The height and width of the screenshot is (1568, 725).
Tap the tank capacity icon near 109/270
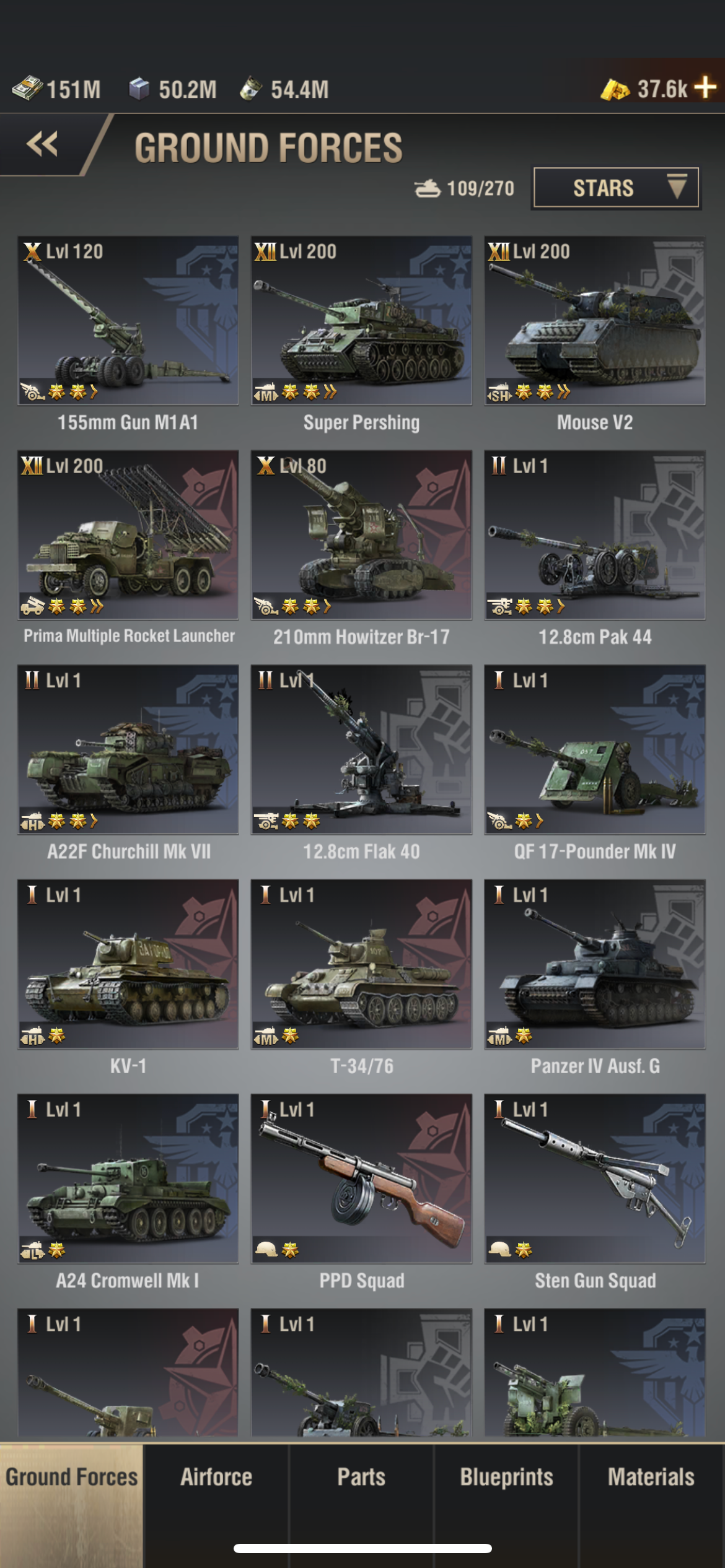pos(428,188)
